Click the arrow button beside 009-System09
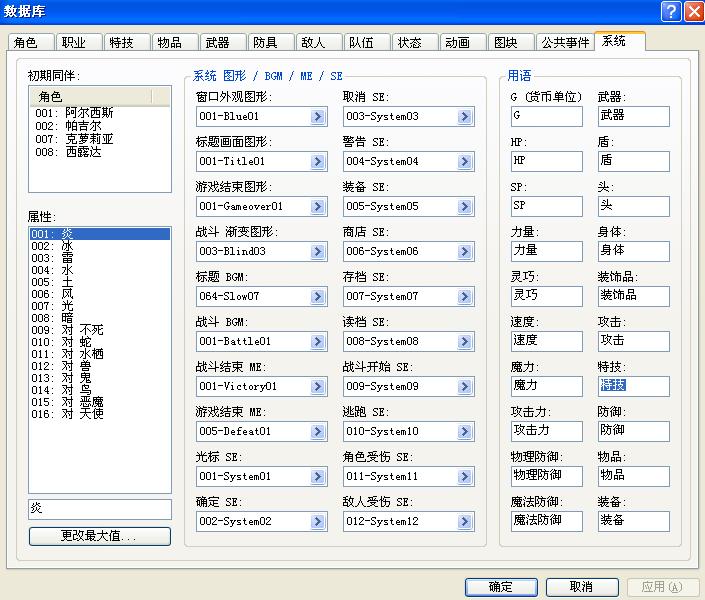 pyautogui.click(x=464, y=386)
